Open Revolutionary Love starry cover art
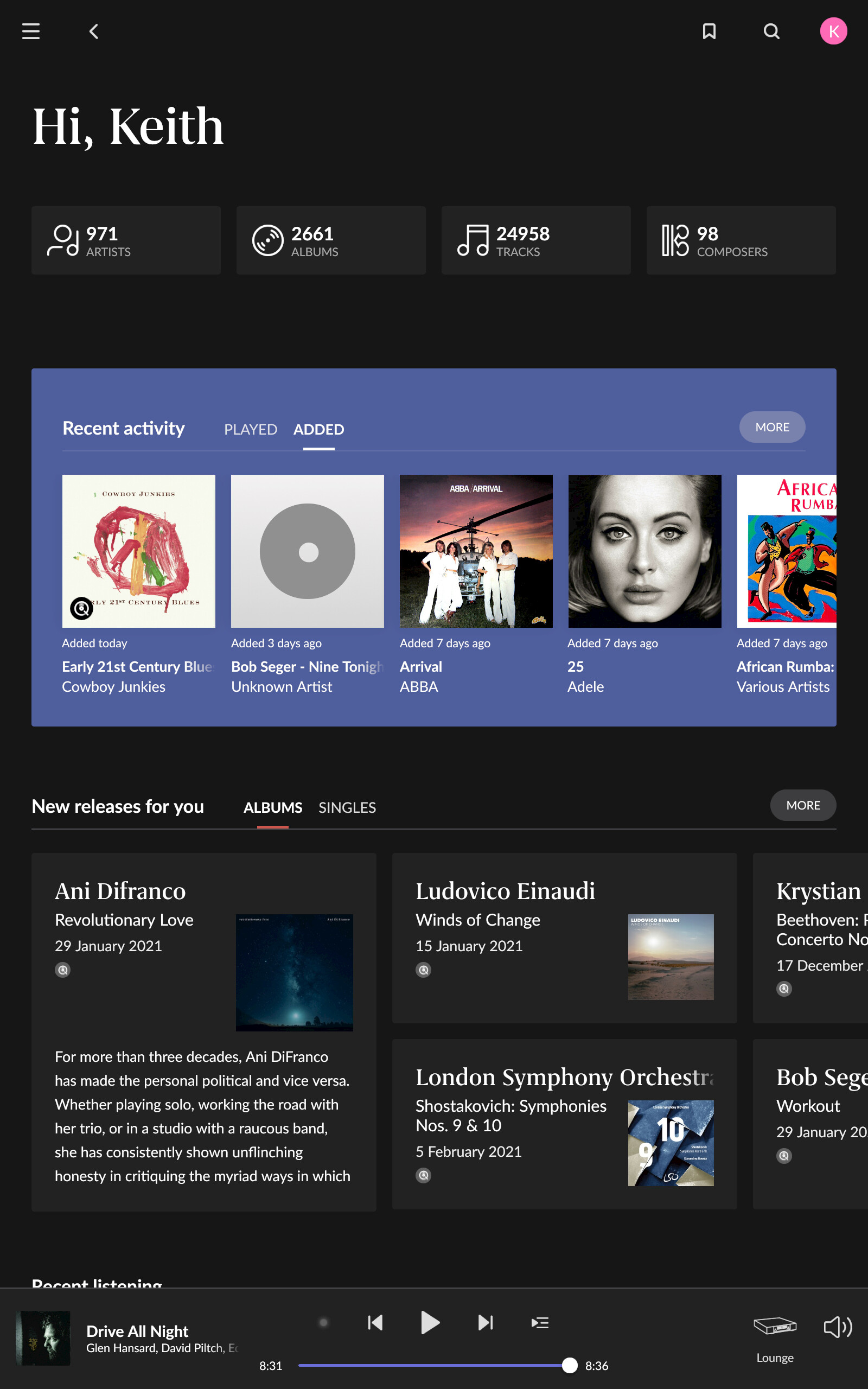 pyautogui.click(x=295, y=973)
